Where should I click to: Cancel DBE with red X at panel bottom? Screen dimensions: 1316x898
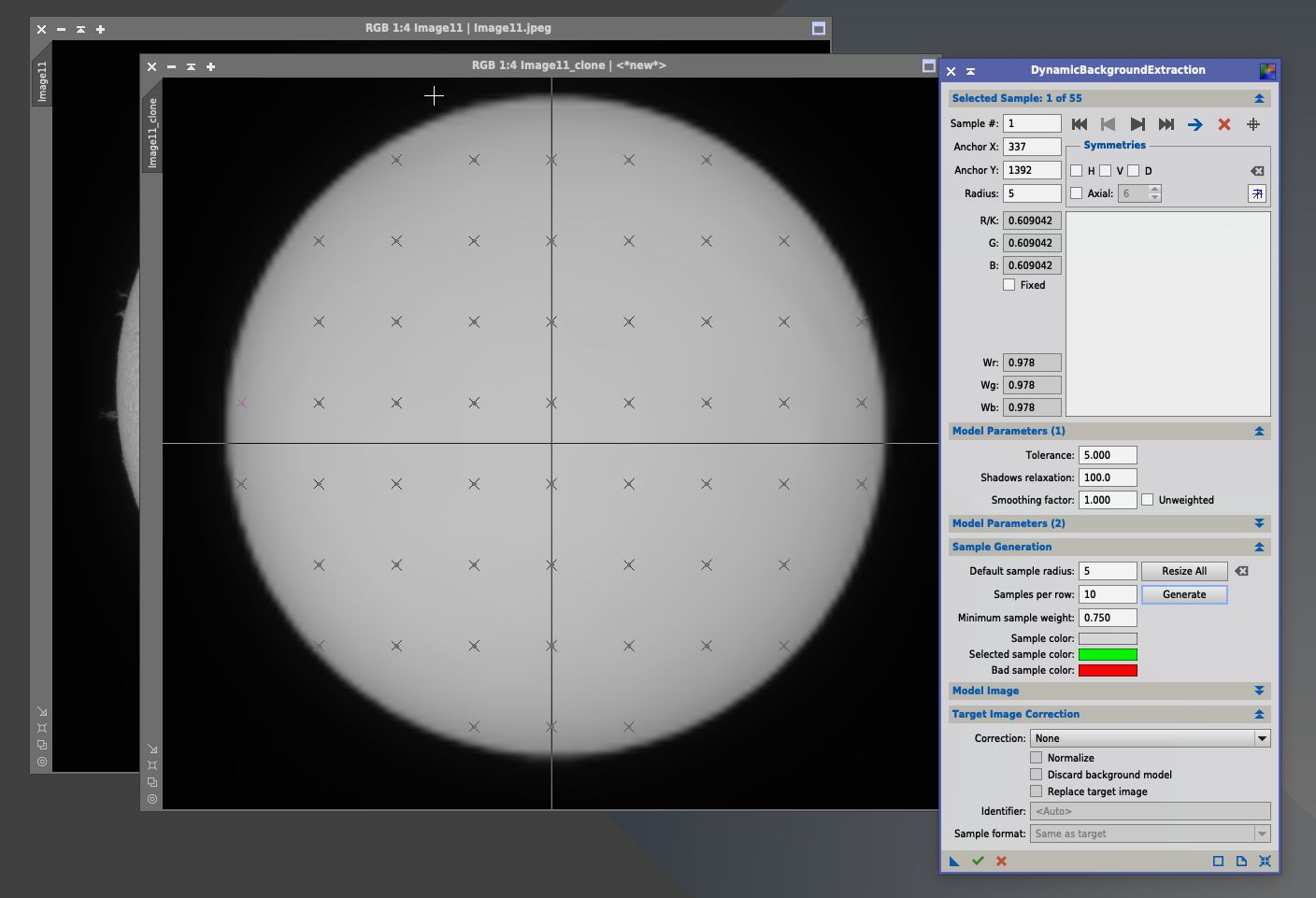[1001, 861]
